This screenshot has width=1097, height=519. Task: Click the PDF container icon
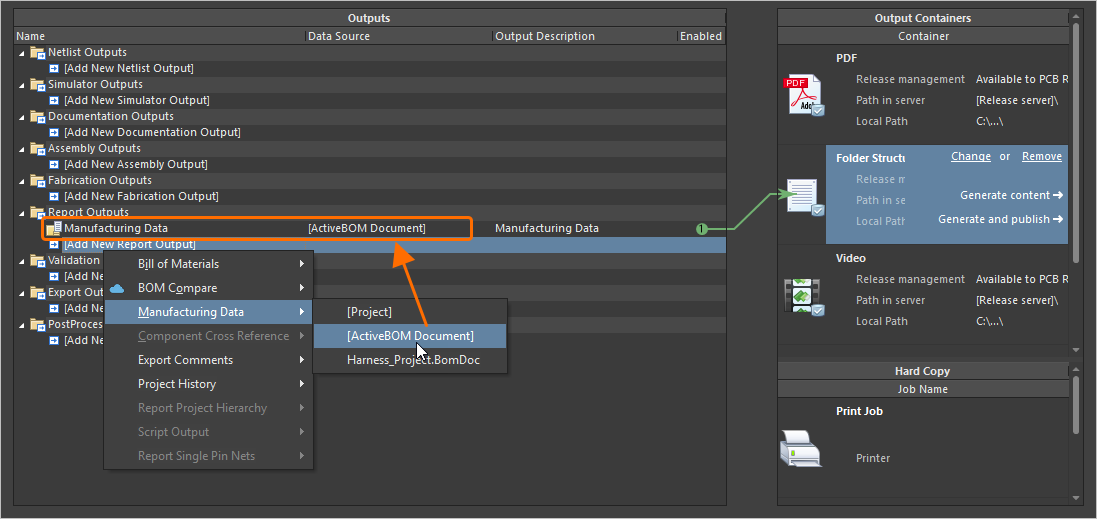click(805, 95)
